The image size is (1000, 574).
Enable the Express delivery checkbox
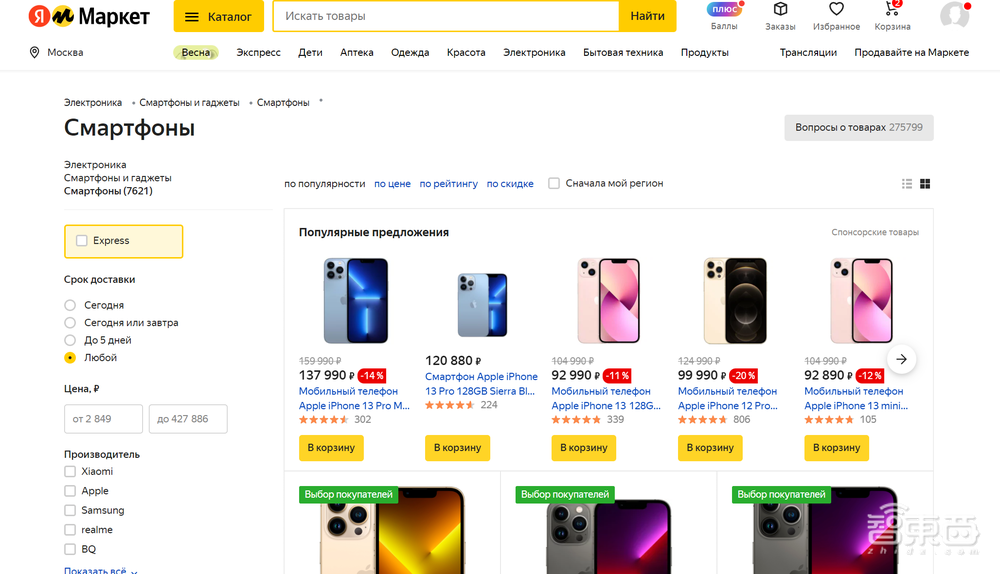[82, 241]
